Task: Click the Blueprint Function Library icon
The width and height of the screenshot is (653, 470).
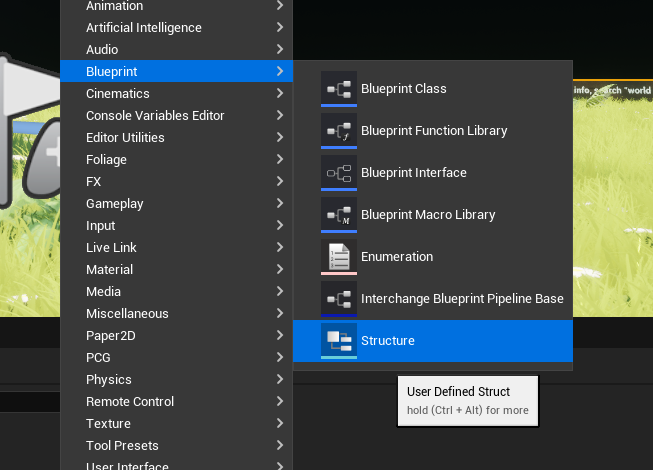Action: [x=338, y=130]
